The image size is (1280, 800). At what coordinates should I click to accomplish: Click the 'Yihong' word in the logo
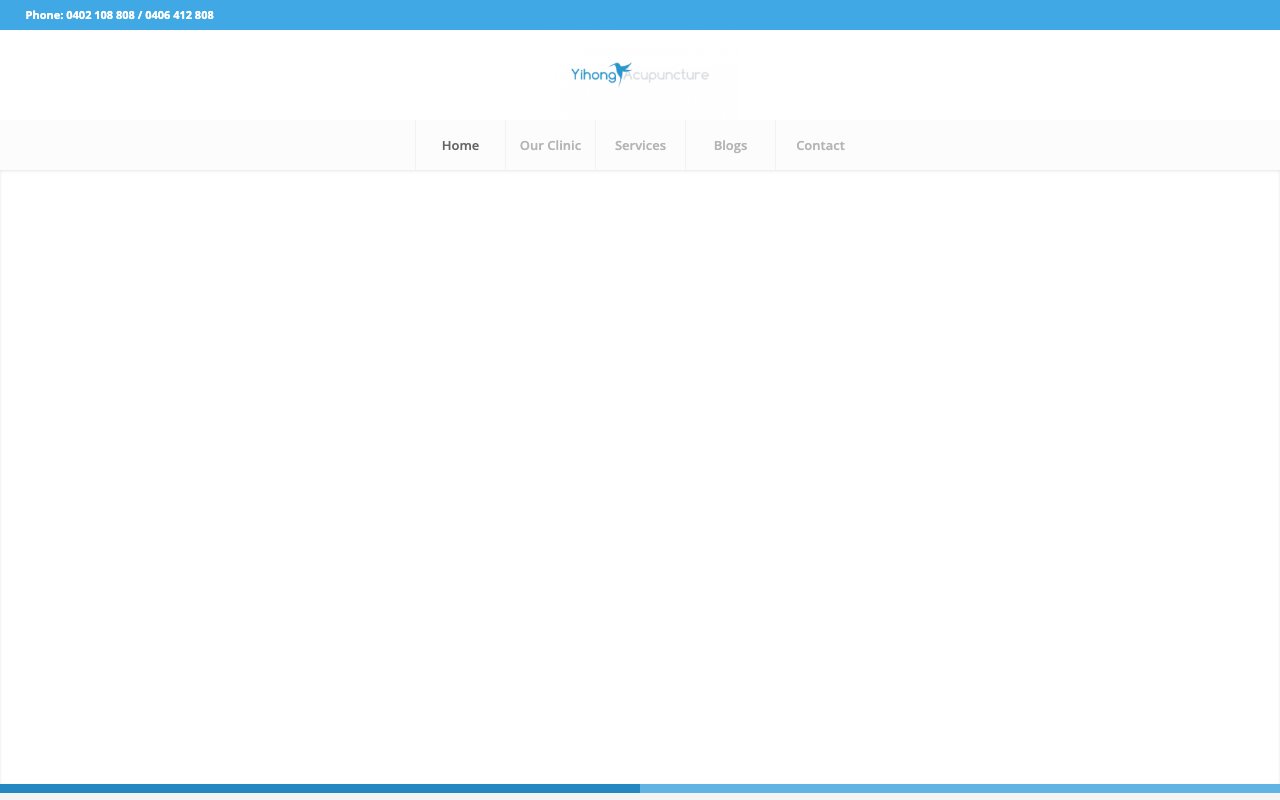[593, 75]
